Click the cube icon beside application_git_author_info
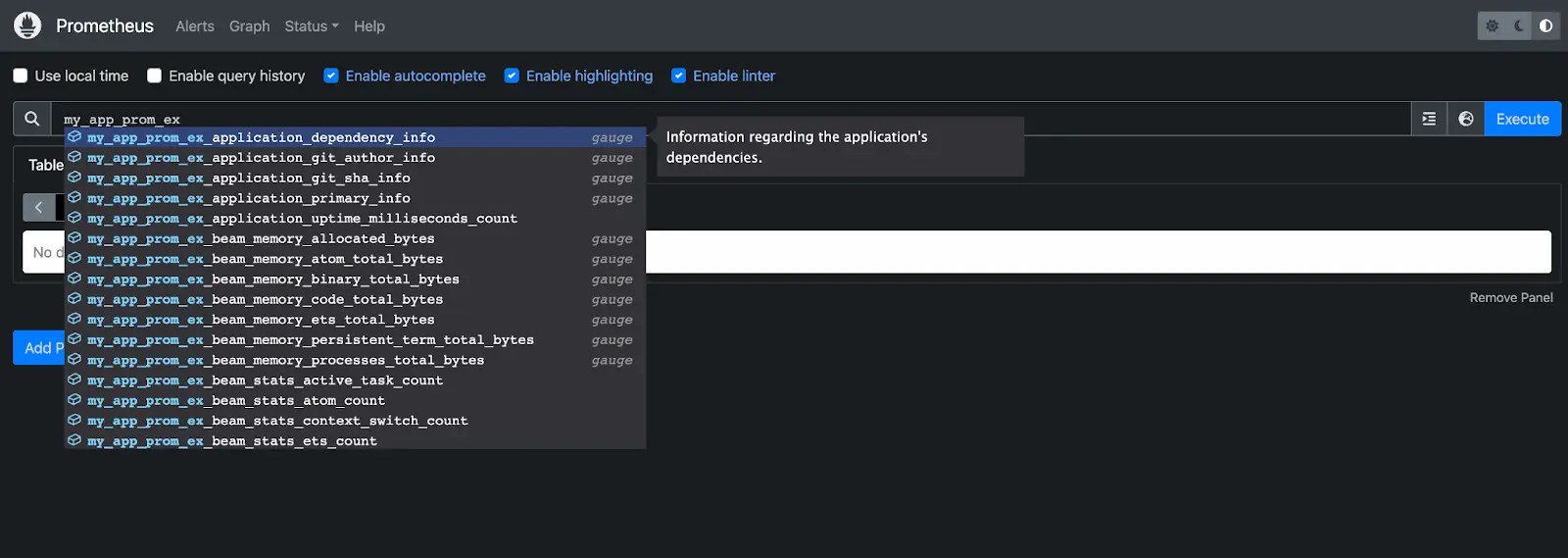The height and width of the screenshot is (558, 1568). coord(74,157)
